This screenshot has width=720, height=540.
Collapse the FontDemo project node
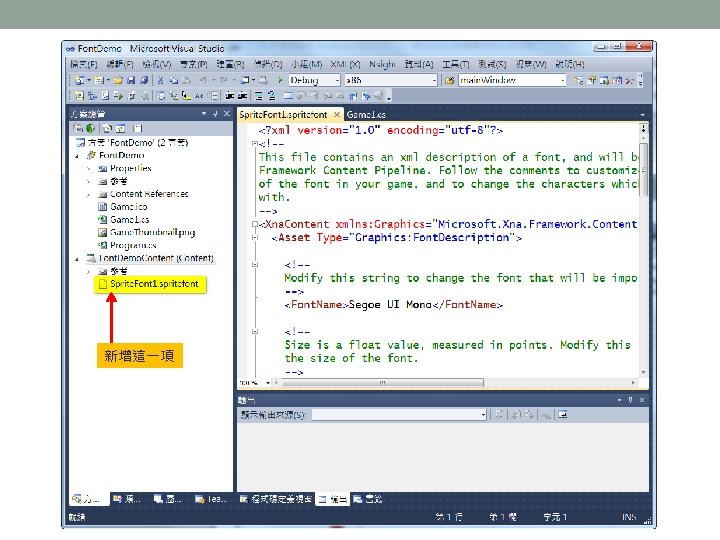[77, 156]
